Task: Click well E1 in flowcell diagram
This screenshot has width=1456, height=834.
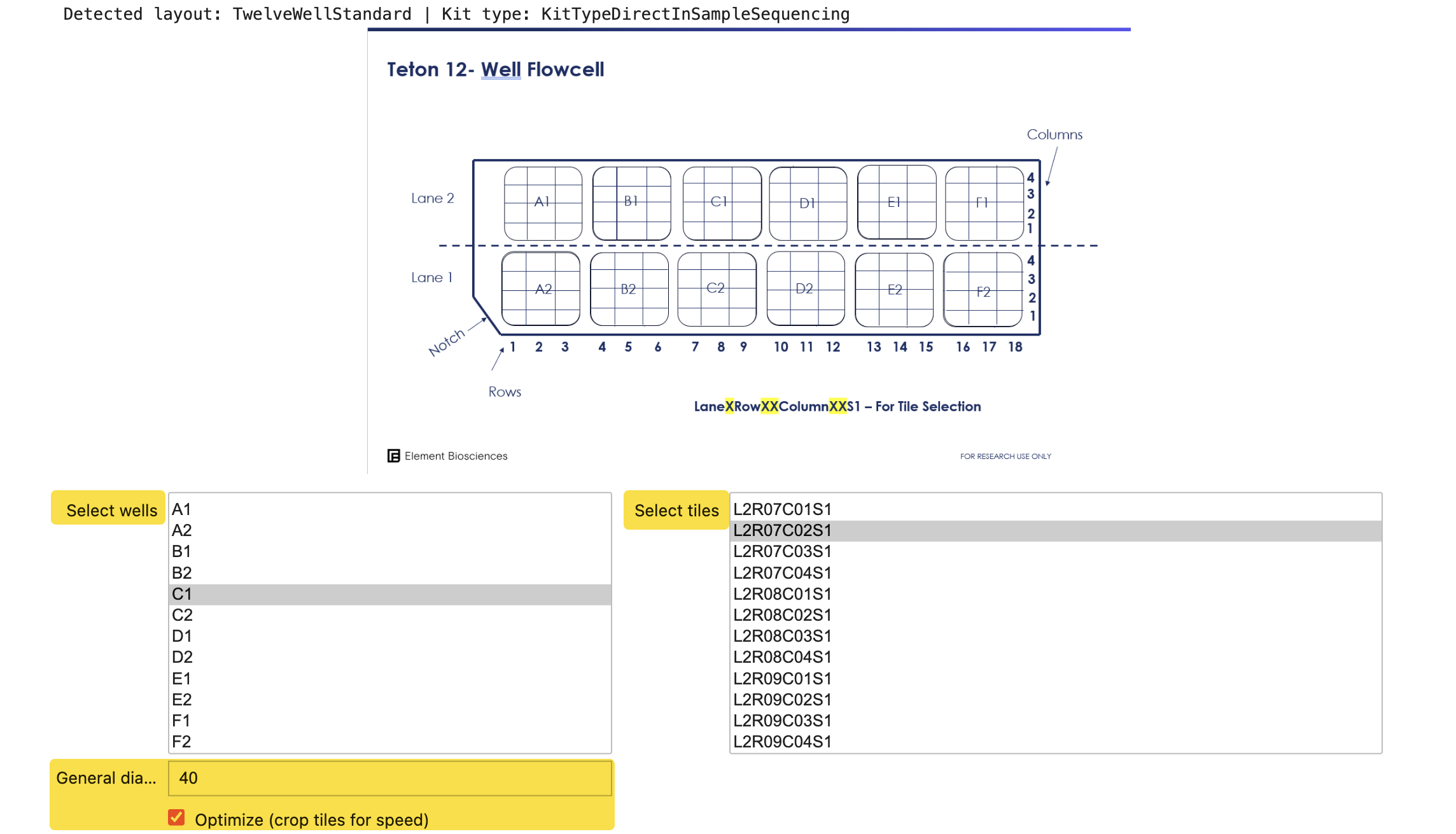Action: tap(897, 202)
